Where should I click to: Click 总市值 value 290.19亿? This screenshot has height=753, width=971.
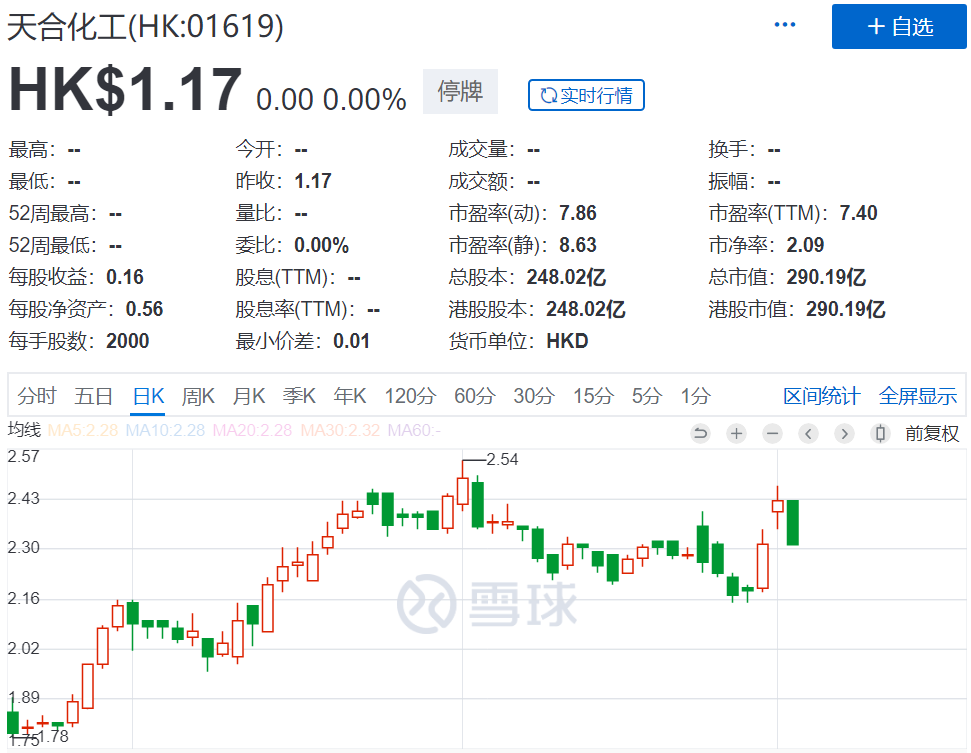[826, 277]
